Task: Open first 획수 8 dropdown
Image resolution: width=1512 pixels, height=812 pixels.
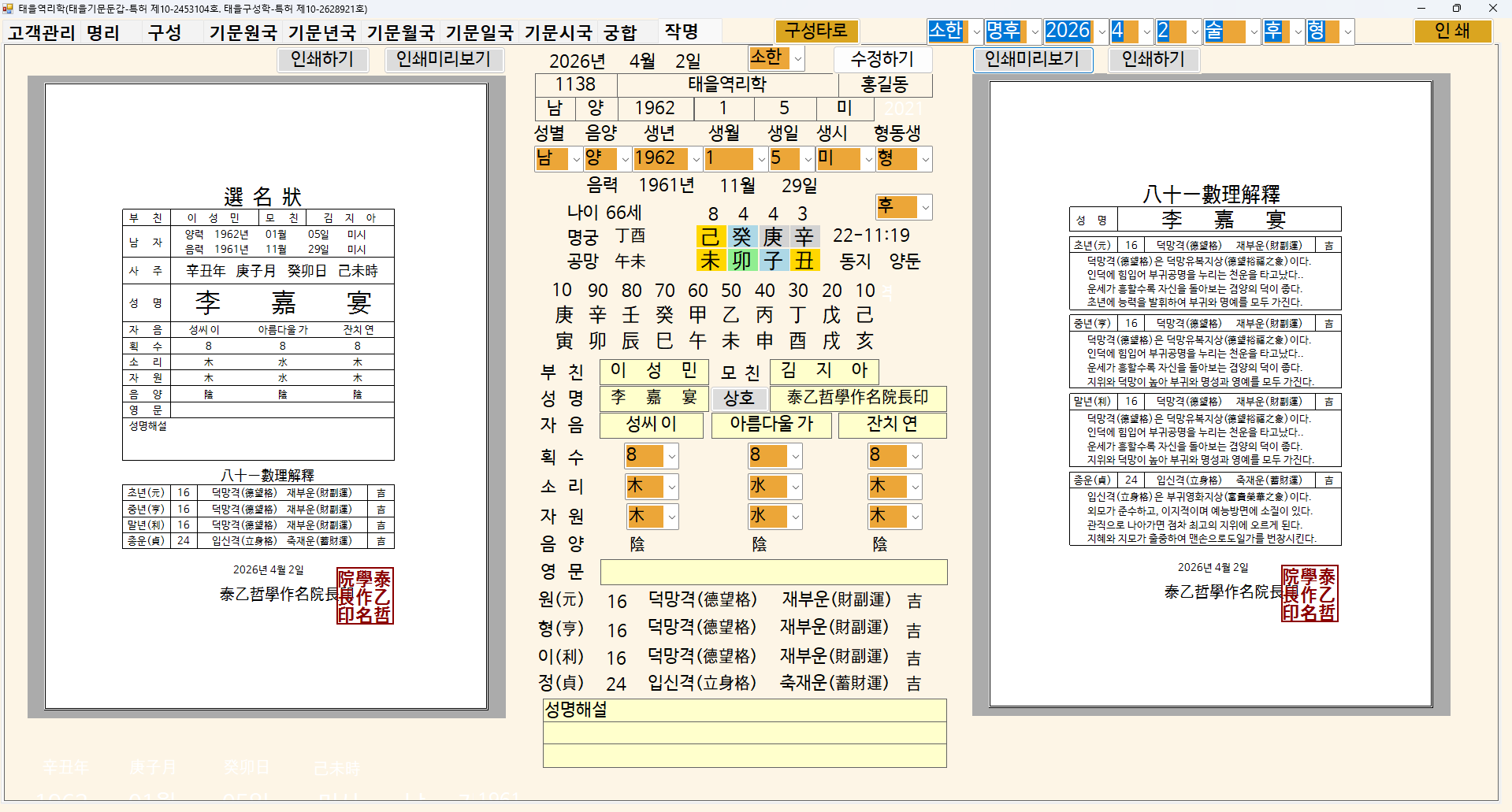Action: click(671, 456)
